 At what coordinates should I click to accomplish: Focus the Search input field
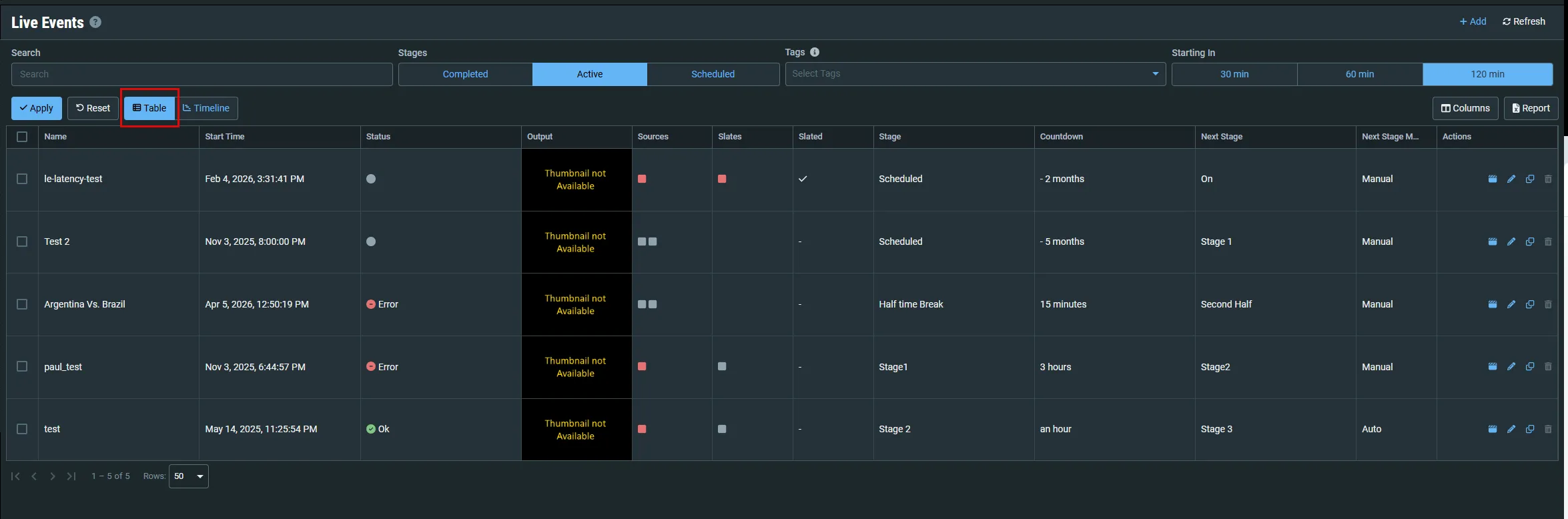tap(202, 74)
